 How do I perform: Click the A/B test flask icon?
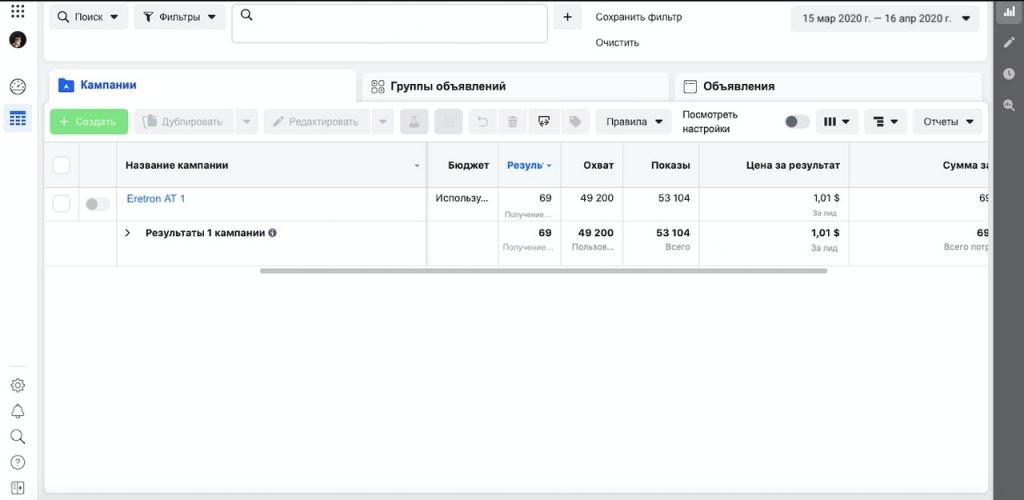[414, 122]
